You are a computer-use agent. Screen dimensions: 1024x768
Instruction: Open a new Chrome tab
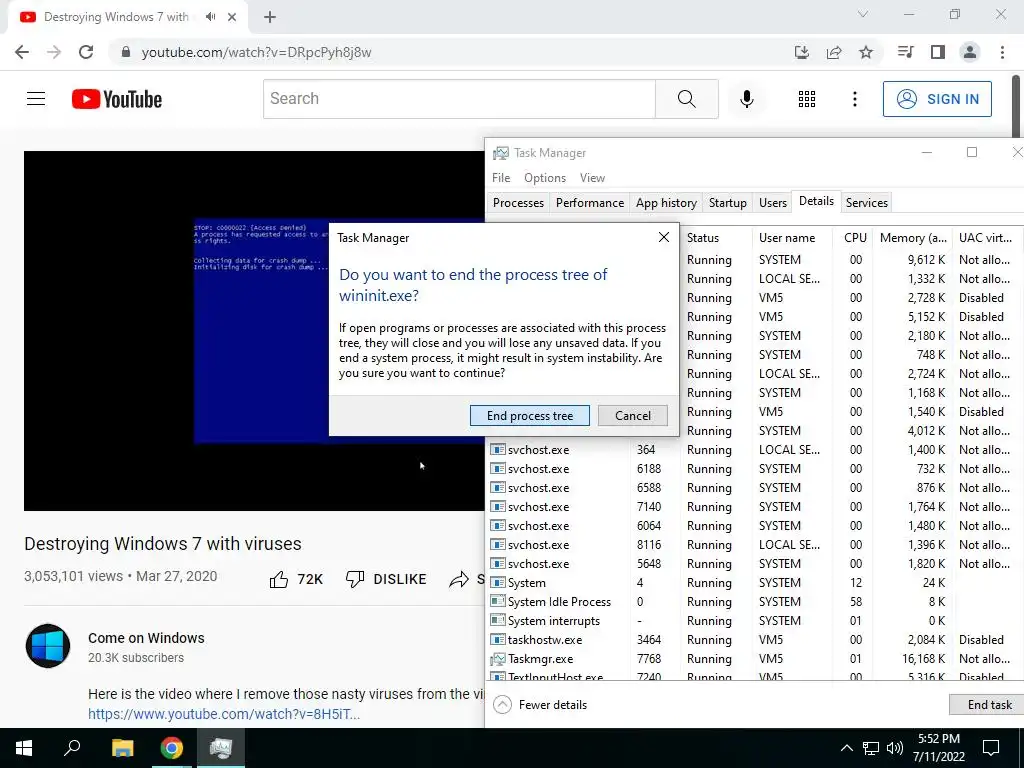[x=270, y=17]
